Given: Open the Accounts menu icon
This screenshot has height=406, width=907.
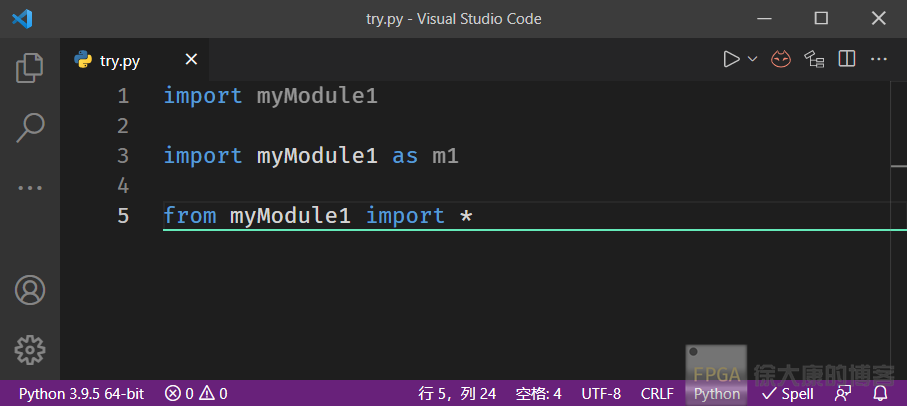Looking at the screenshot, I should coord(30,291).
